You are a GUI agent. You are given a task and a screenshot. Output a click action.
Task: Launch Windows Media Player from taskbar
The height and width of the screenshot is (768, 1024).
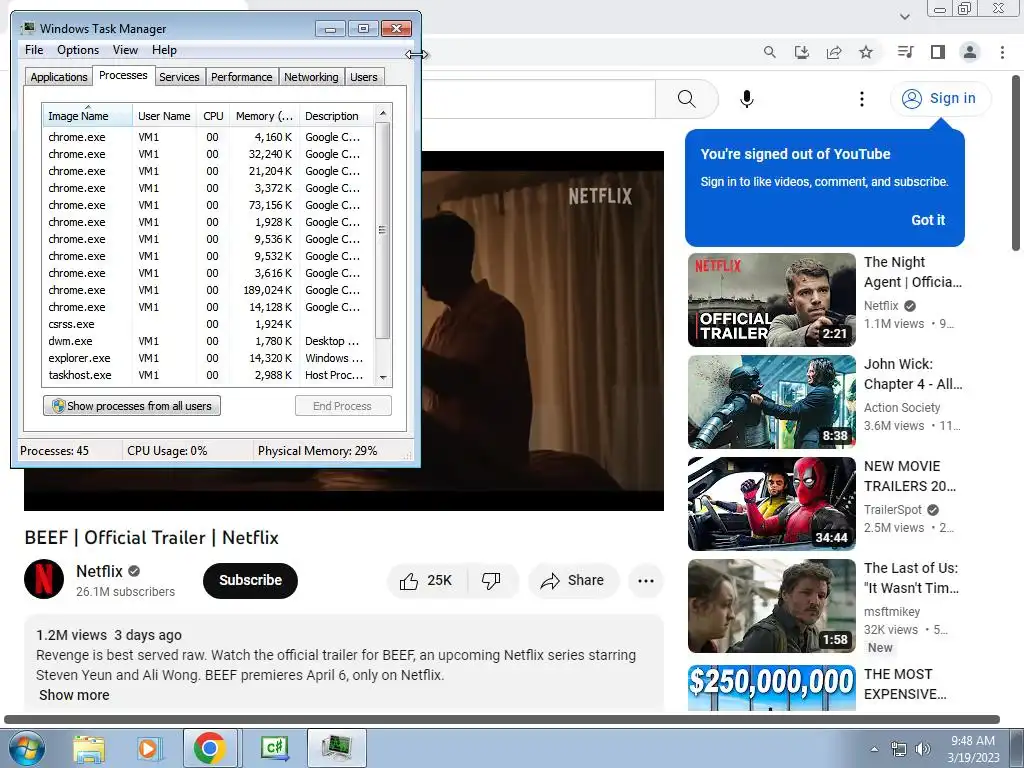(149, 748)
